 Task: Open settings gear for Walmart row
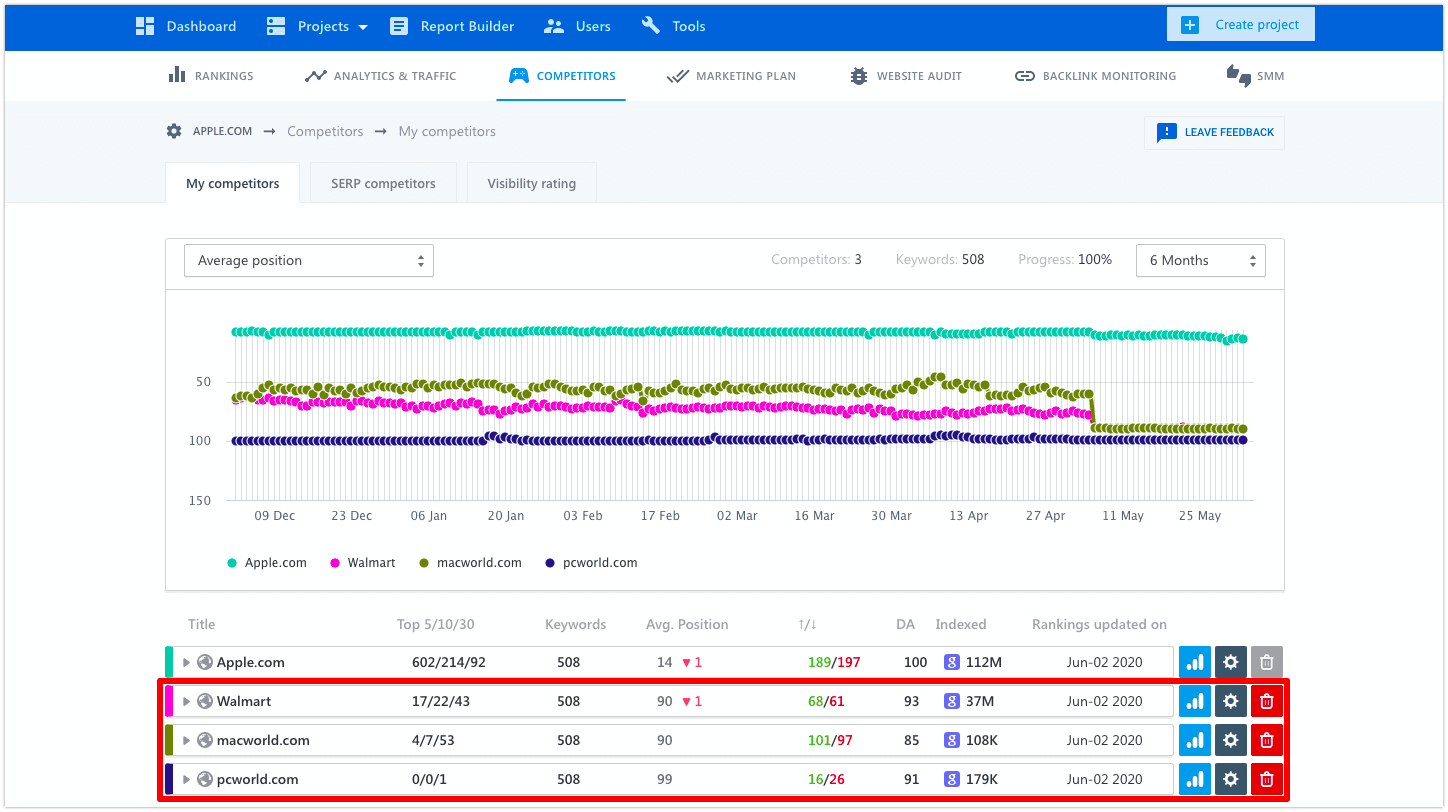click(x=1231, y=701)
